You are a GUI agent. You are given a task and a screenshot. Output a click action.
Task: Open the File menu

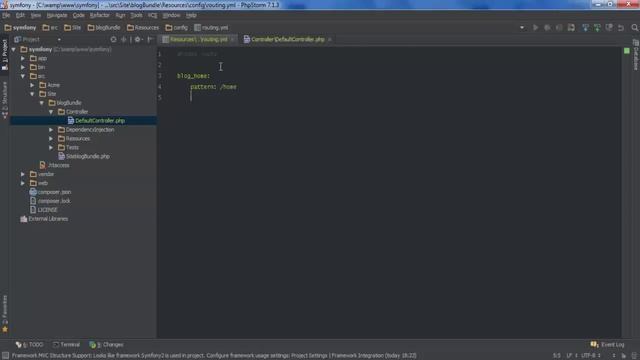(6, 16)
